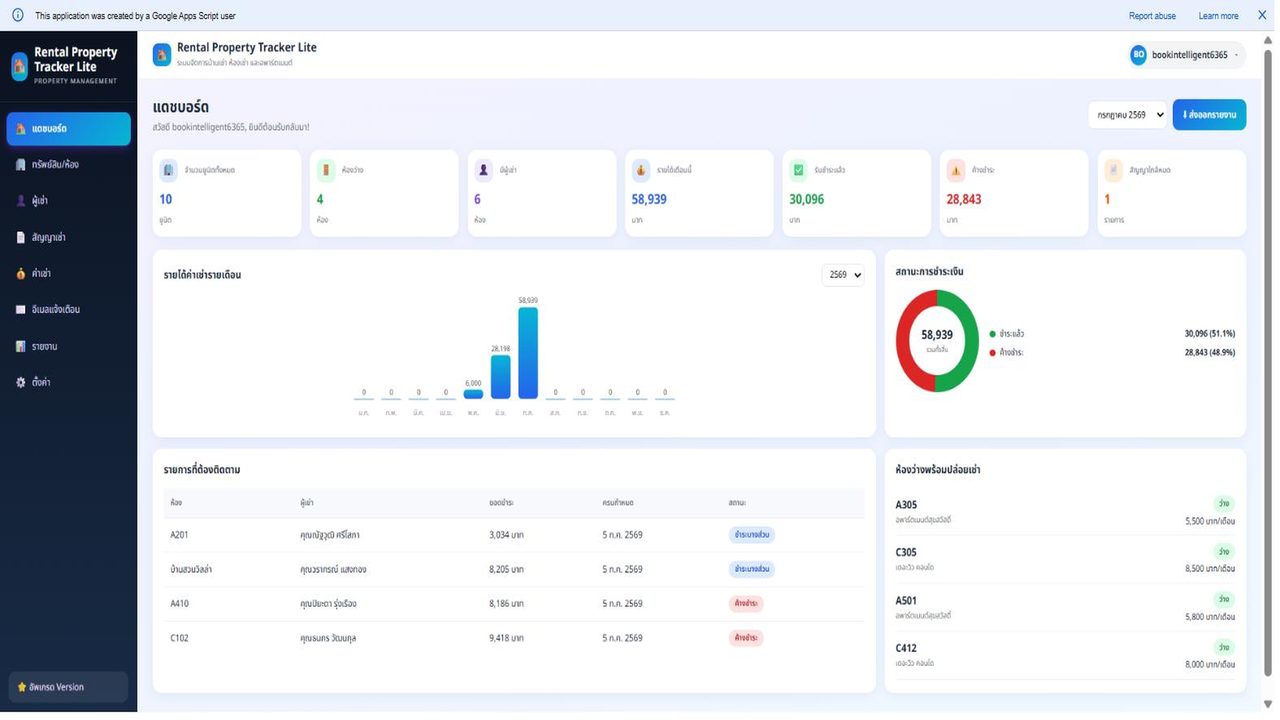
Task: Click the green check icon on 30,096 card
Action: point(799,170)
